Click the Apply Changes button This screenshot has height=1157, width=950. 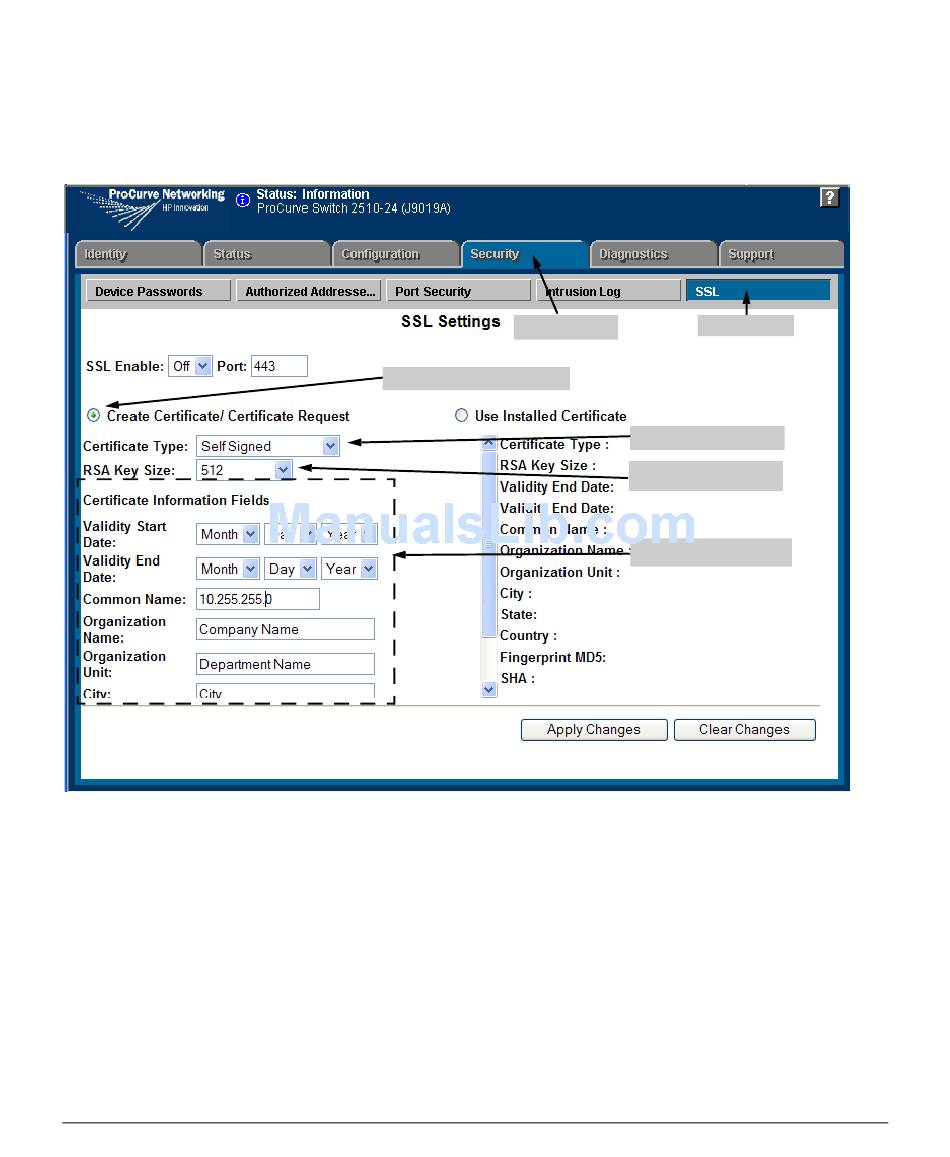click(x=594, y=730)
